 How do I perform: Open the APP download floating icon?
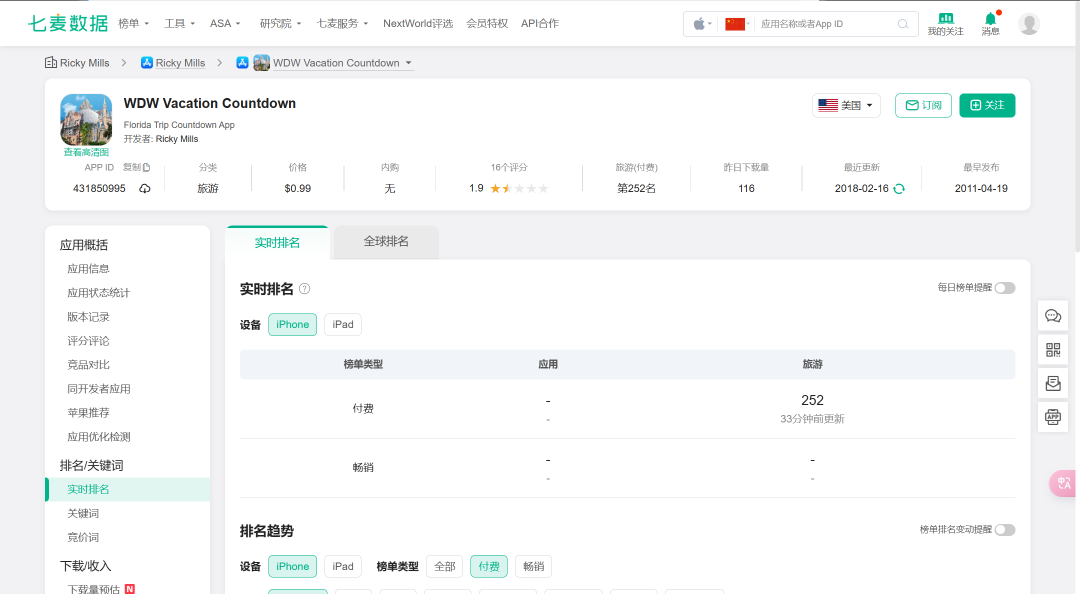(x=1053, y=417)
